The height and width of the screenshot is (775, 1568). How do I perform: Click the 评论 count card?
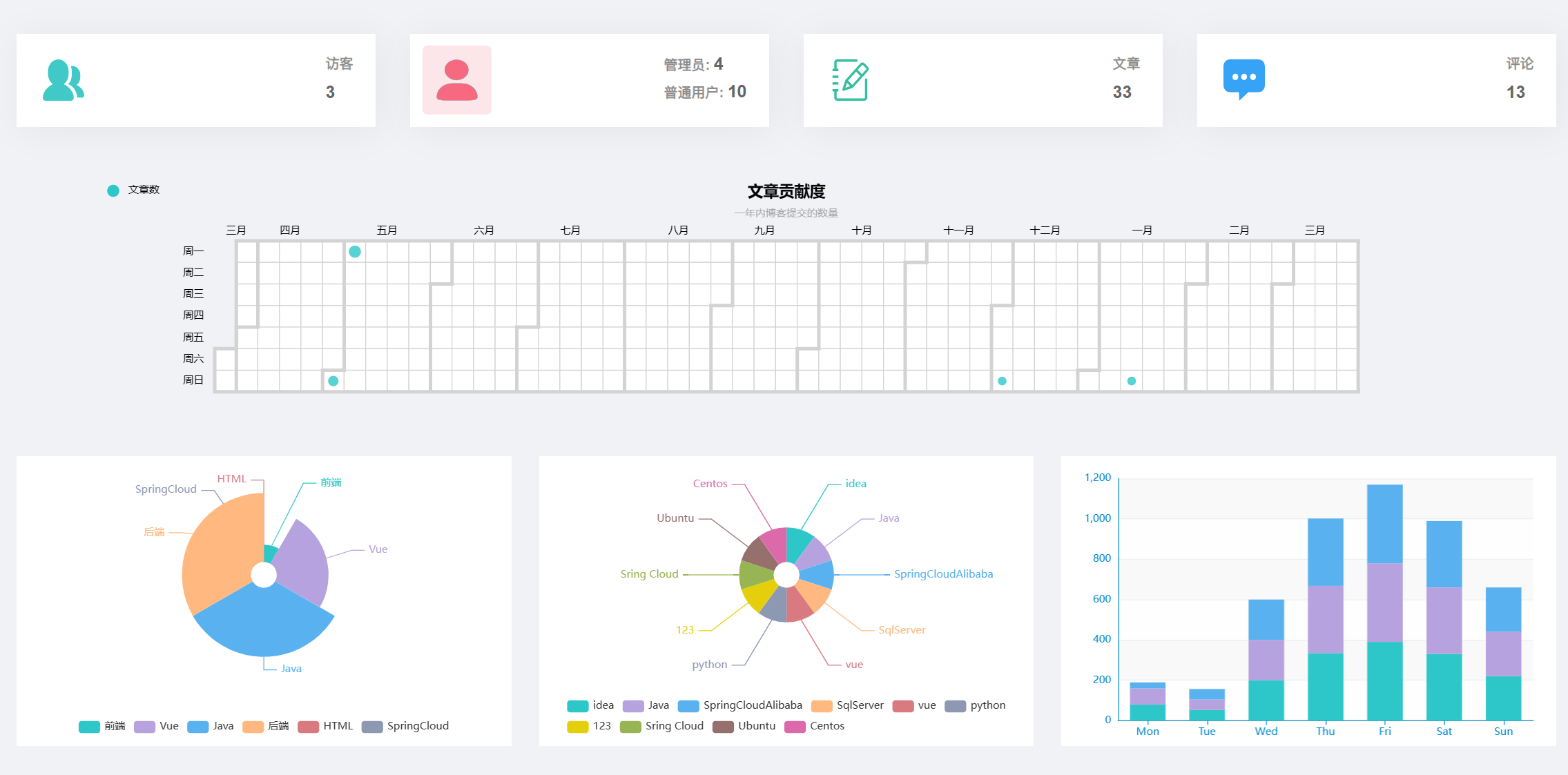click(x=1376, y=80)
